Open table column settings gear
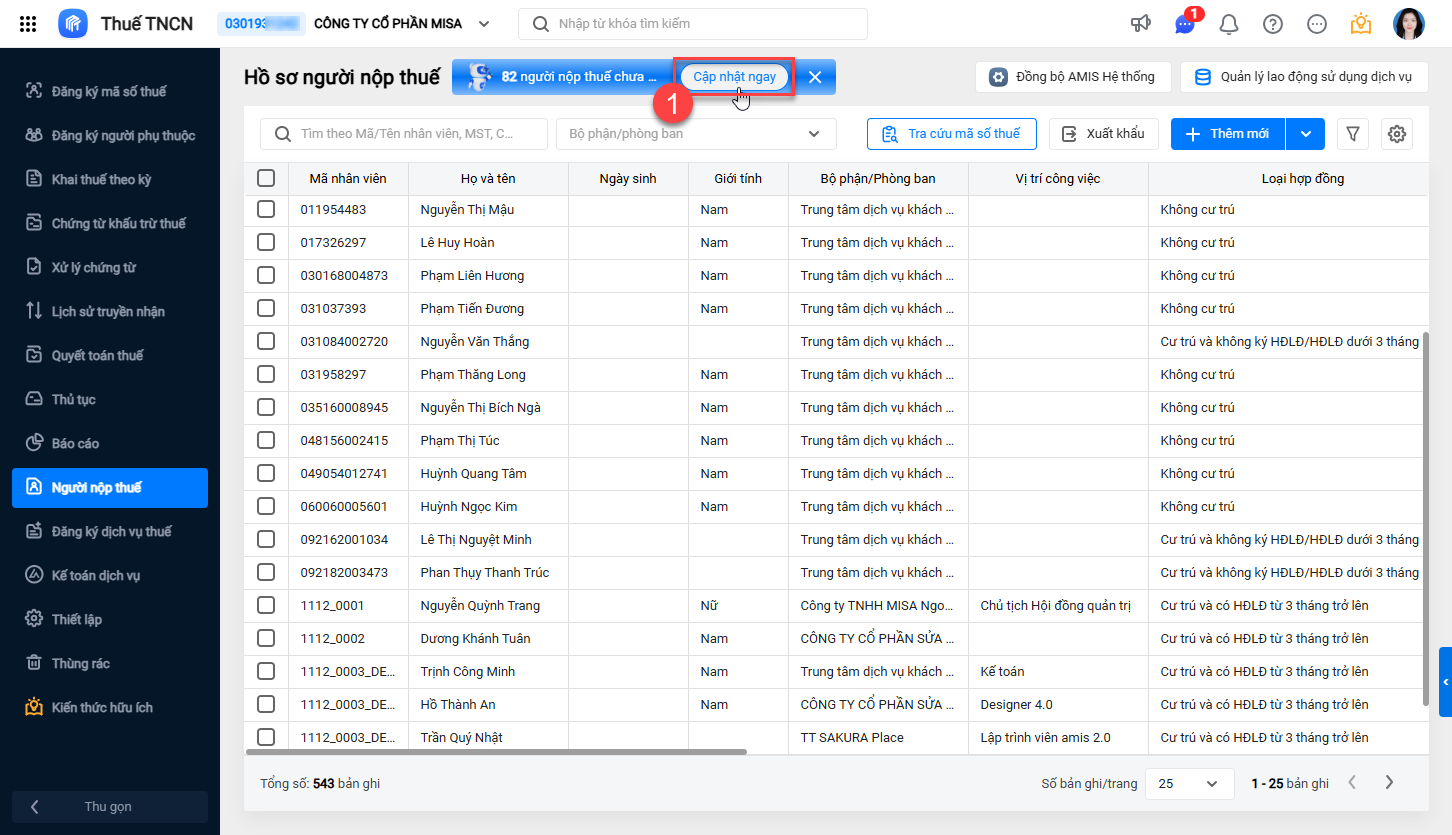Image resolution: width=1452 pixels, height=835 pixels. click(1397, 134)
